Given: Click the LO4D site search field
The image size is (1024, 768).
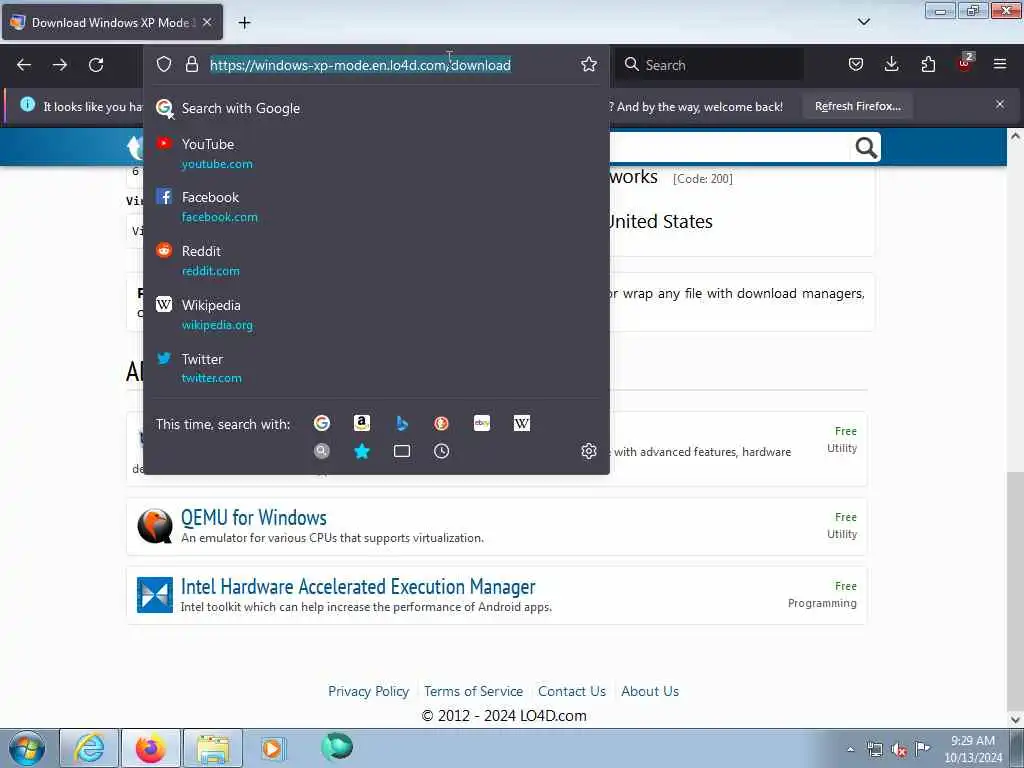Looking at the screenshot, I should pyautogui.click(x=730, y=148).
